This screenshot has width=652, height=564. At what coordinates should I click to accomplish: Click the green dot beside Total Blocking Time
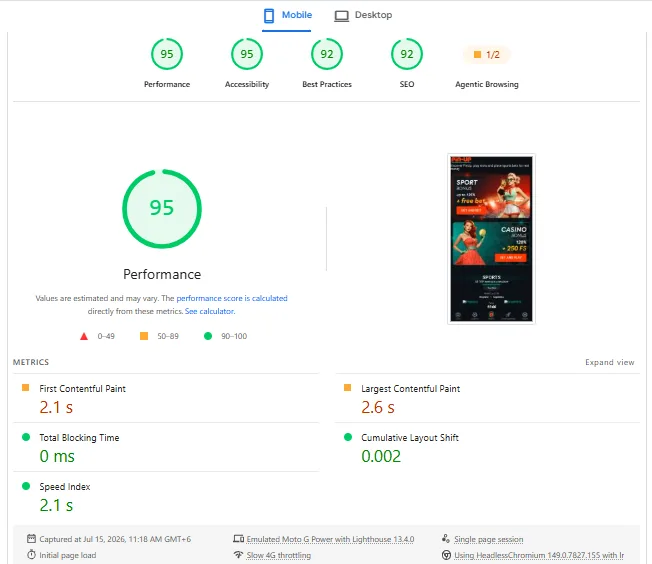(x=26, y=437)
